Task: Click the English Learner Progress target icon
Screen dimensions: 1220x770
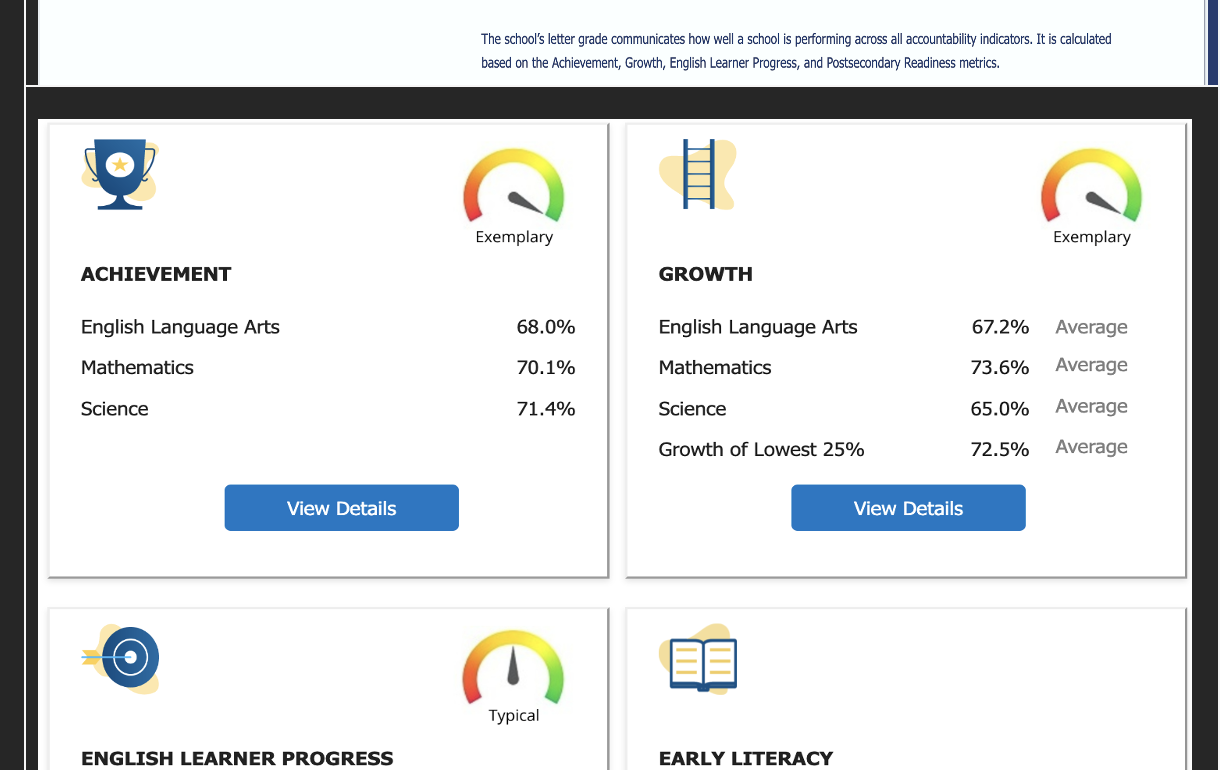Action: (x=121, y=658)
